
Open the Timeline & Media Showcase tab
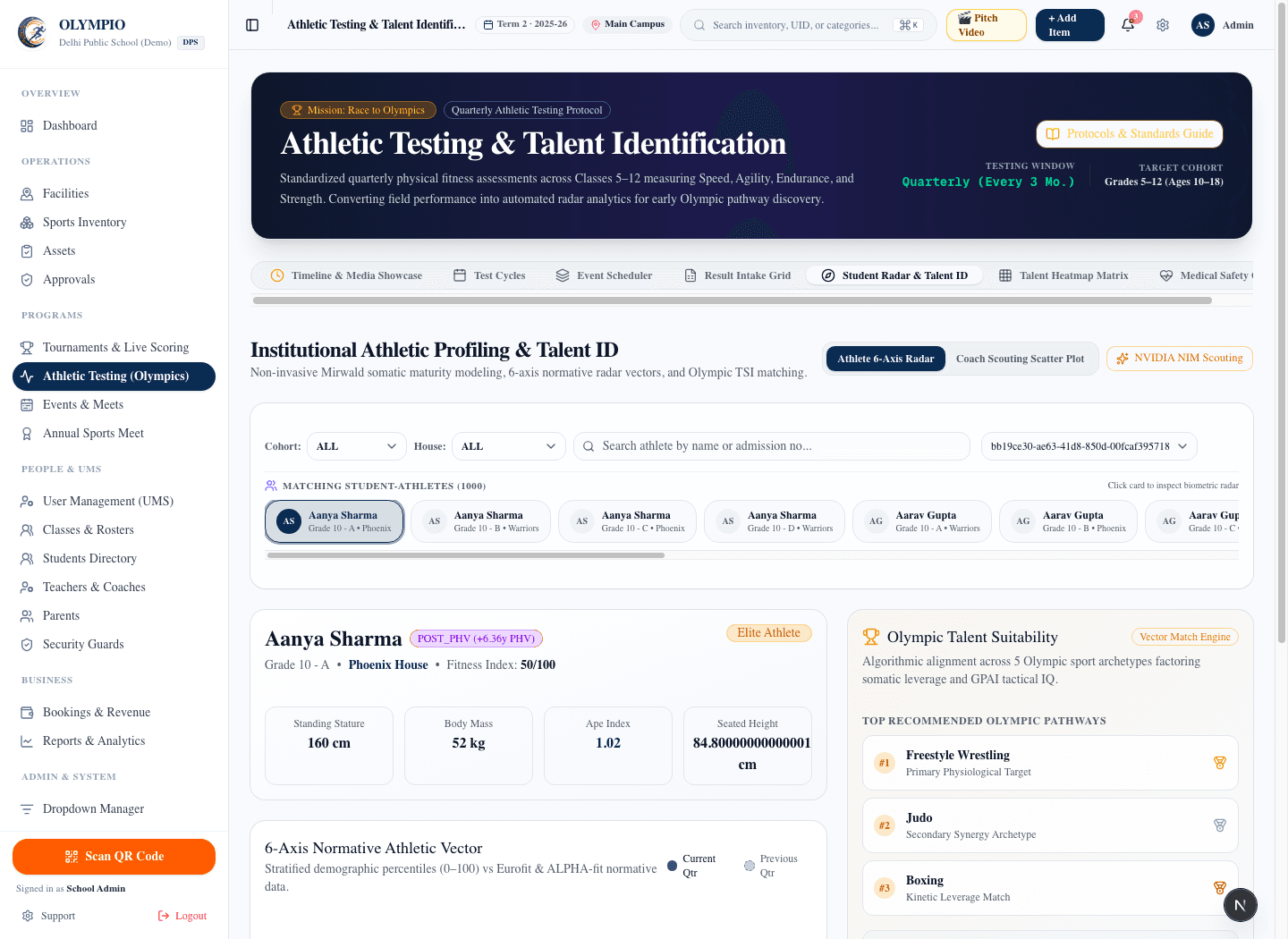[346, 275]
